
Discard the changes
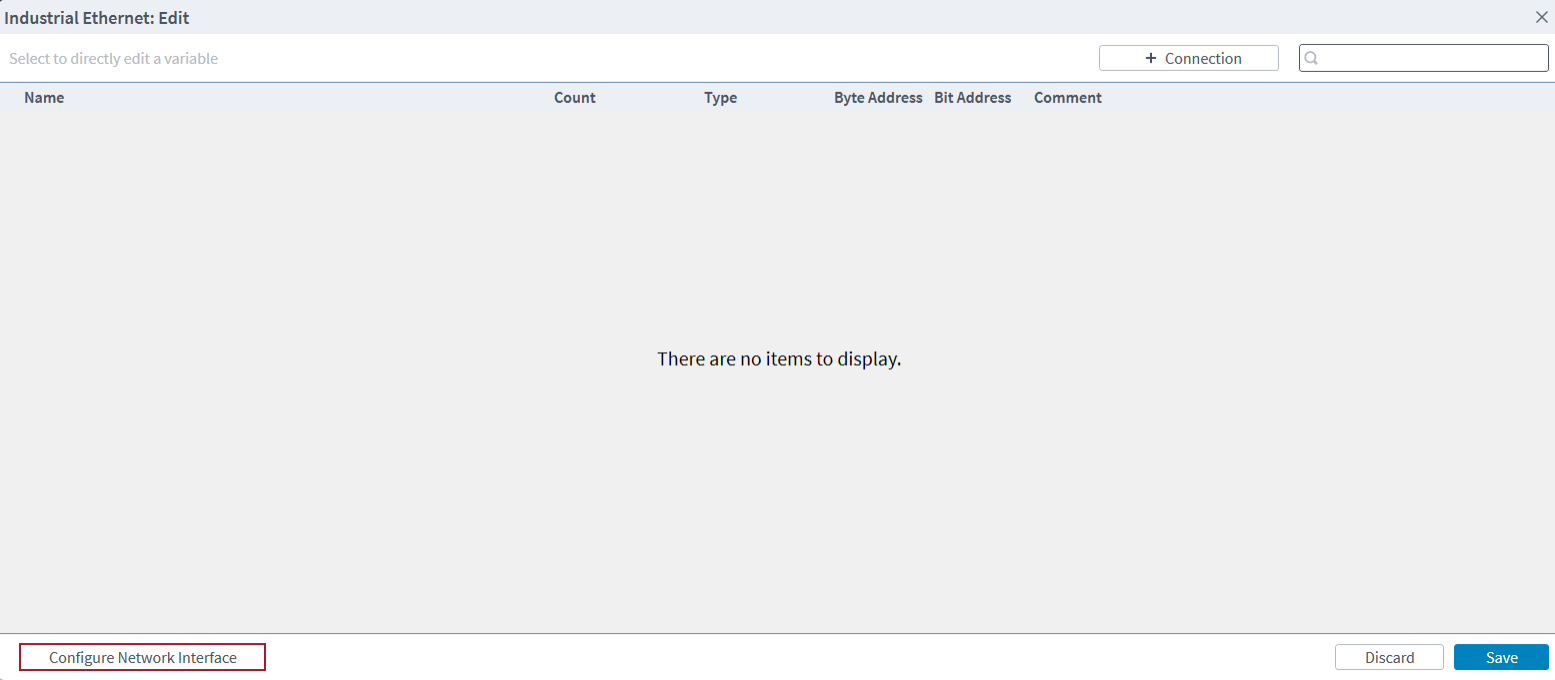click(1389, 657)
